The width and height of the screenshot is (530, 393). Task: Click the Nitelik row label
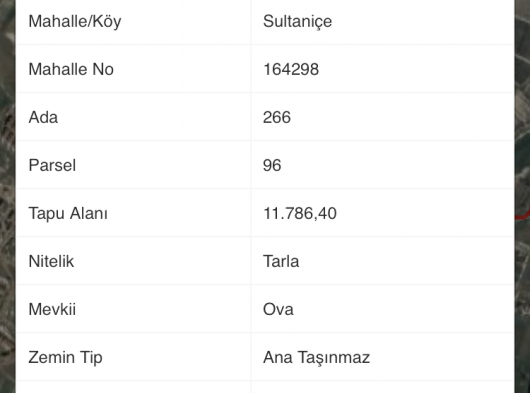click(x=51, y=261)
